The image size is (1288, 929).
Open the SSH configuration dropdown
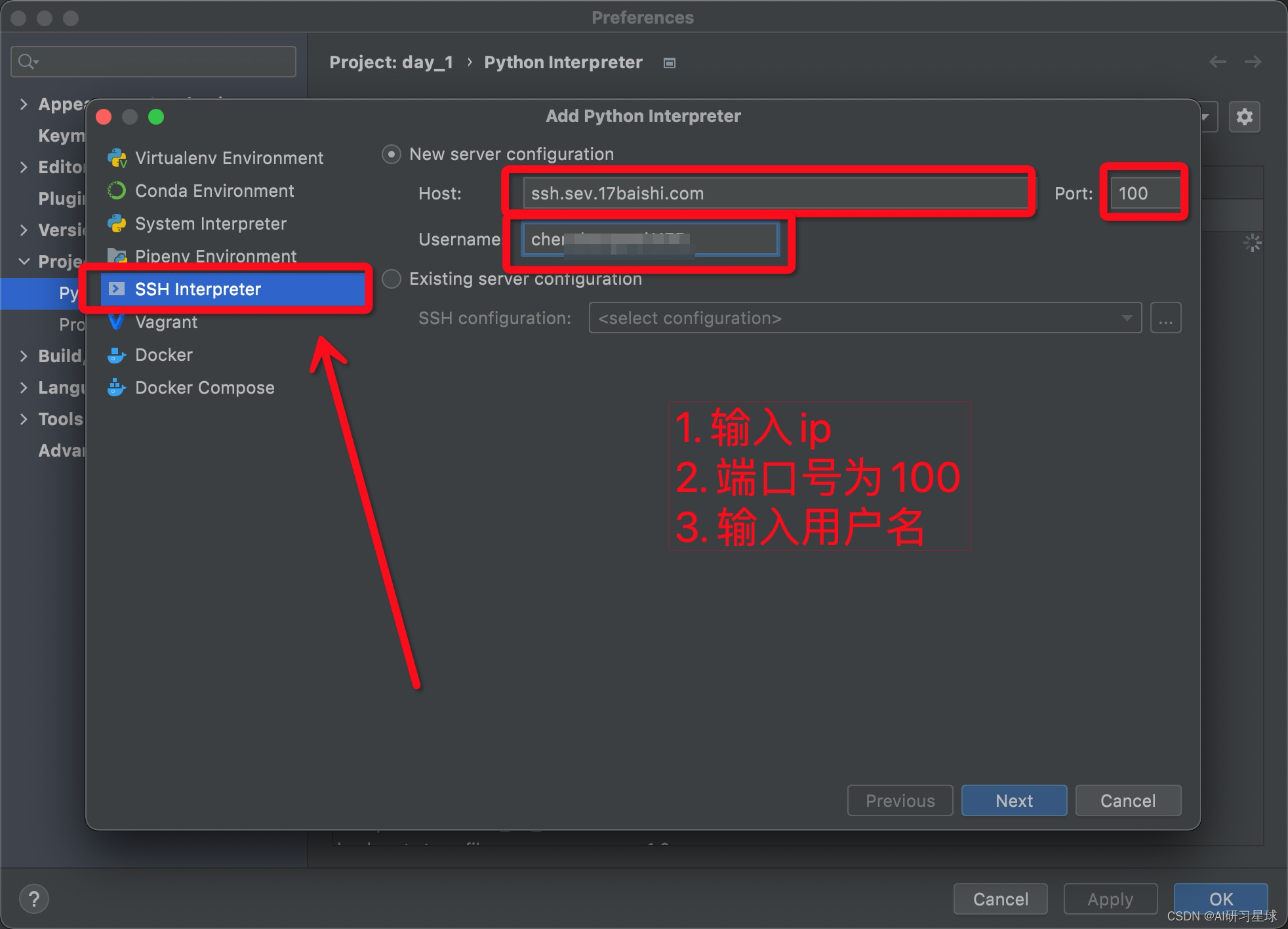(x=864, y=318)
